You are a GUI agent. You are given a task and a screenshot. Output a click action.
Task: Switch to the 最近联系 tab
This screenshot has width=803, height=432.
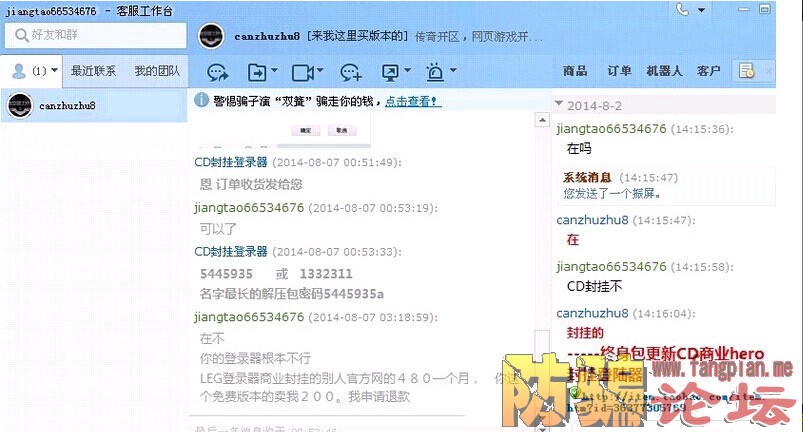[x=93, y=71]
